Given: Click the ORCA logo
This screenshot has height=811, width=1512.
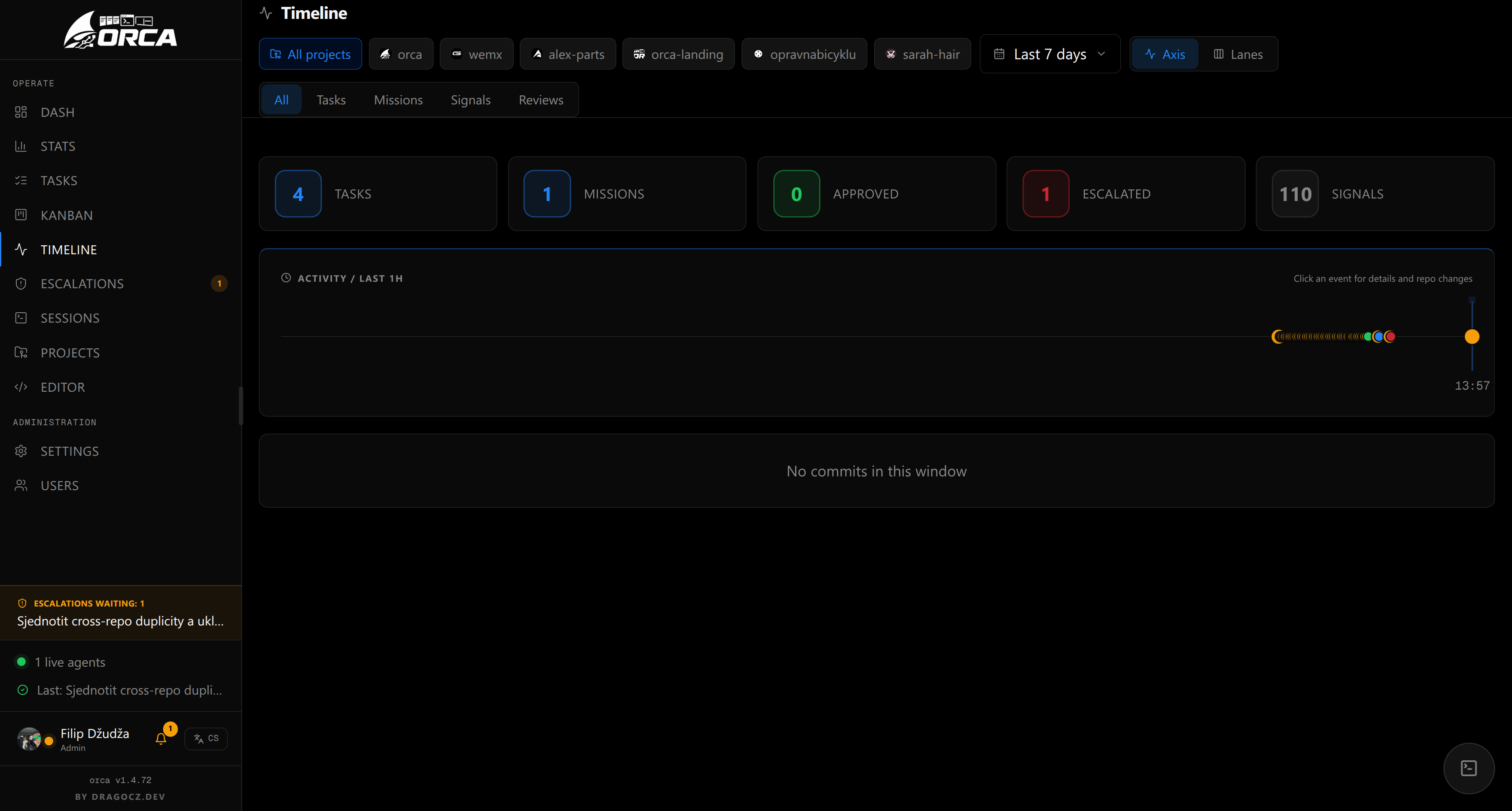Looking at the screenshot, I should coord(120,29).
